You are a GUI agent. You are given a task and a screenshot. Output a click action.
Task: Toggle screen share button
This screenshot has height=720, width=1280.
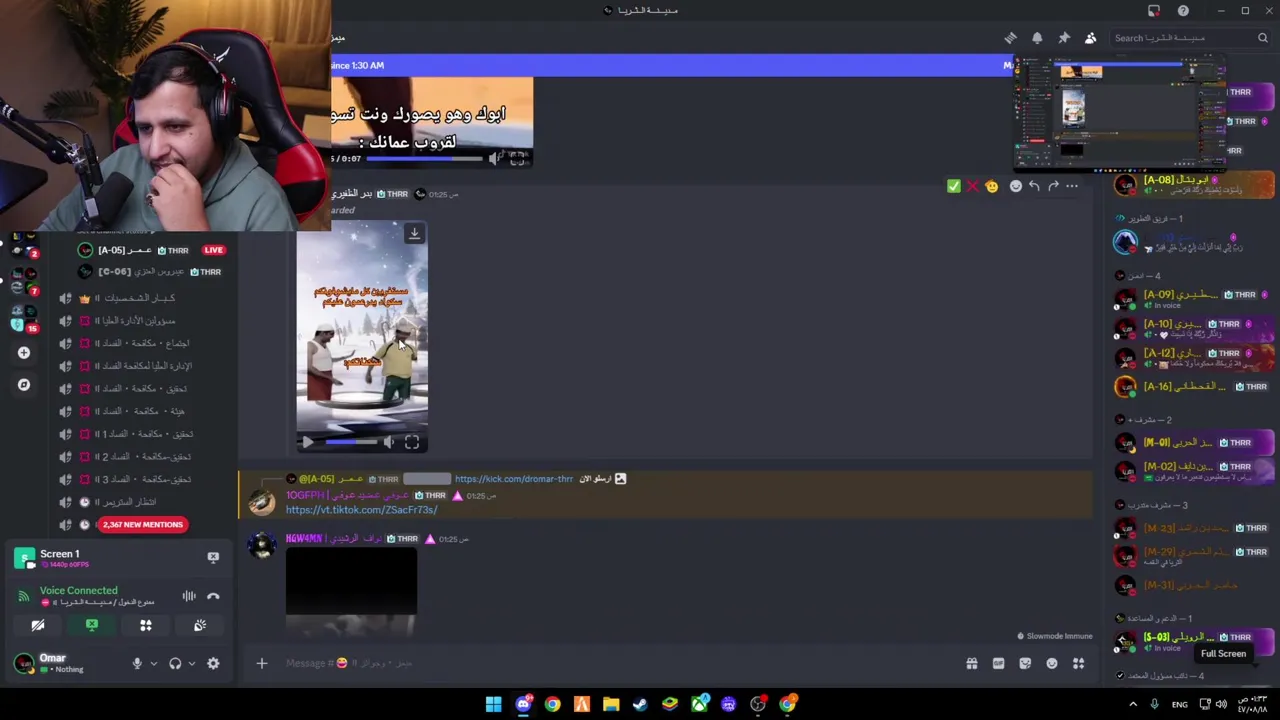pos(92,626)
